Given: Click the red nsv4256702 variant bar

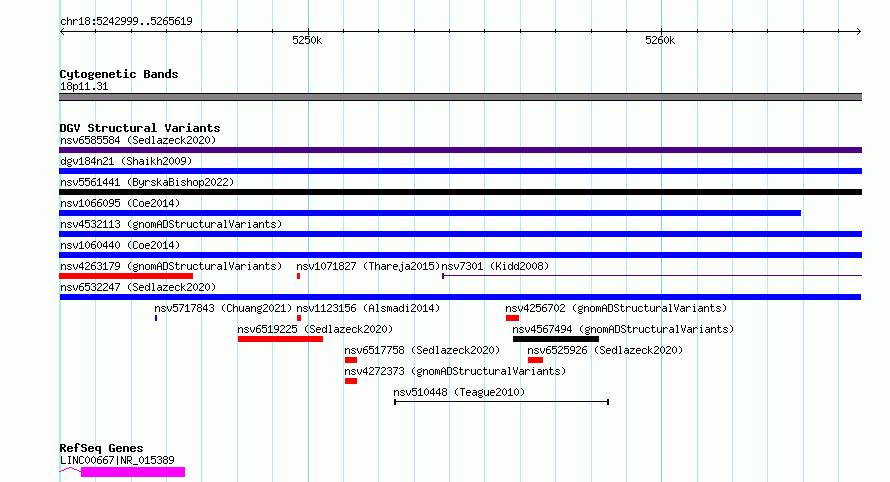Looking at the screenshot, I should [513, 318].
